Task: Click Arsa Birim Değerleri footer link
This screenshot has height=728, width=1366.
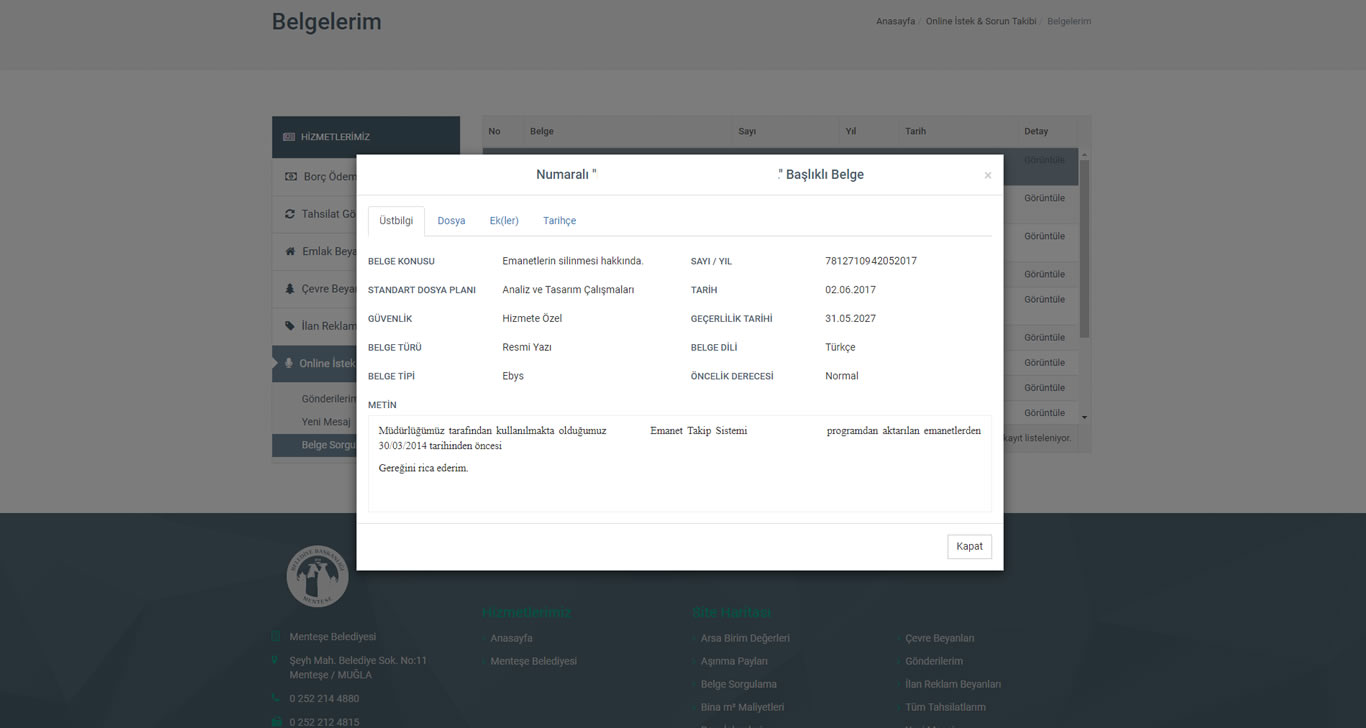Action: (745, 638)
